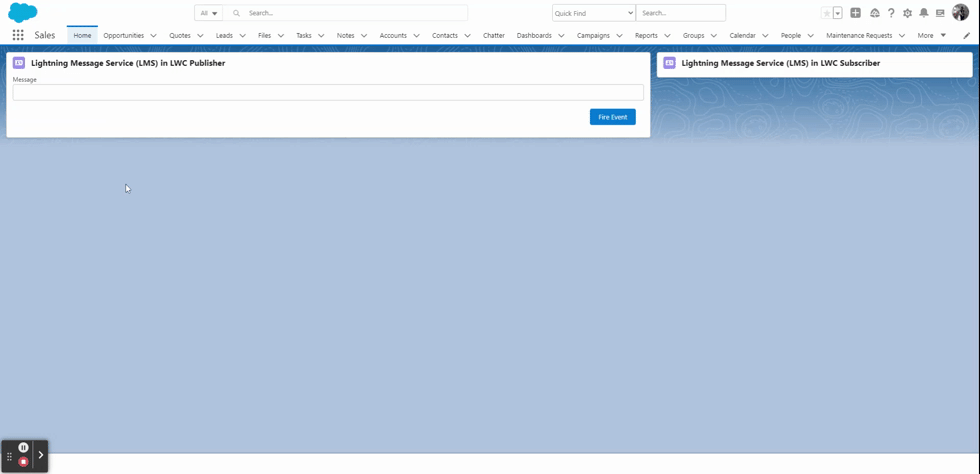980x474 pixels.
Task: Click the Fire Event button
Action: [612, 117]
